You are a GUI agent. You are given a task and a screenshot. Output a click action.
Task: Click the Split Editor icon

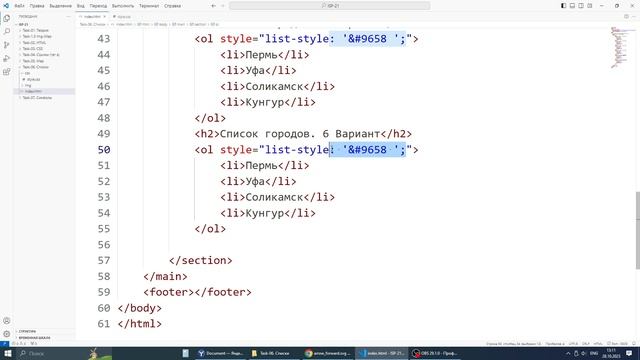click(x=626, y=17)
